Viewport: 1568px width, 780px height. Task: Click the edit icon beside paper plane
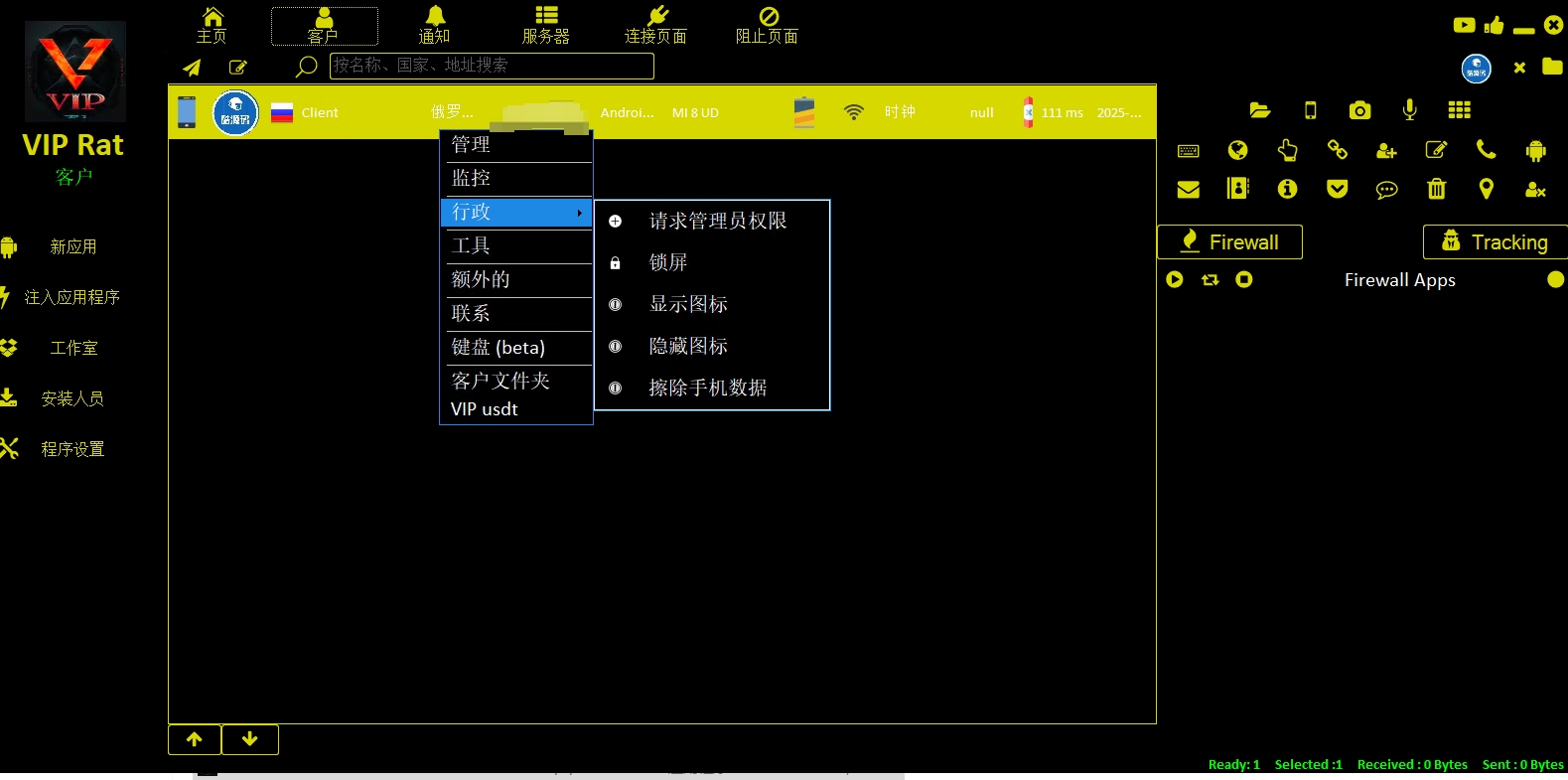tap(238, 68)
